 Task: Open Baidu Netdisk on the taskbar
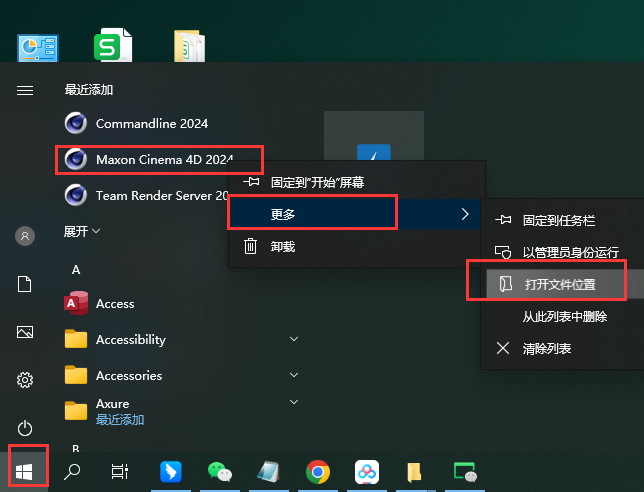coord(367,472)
